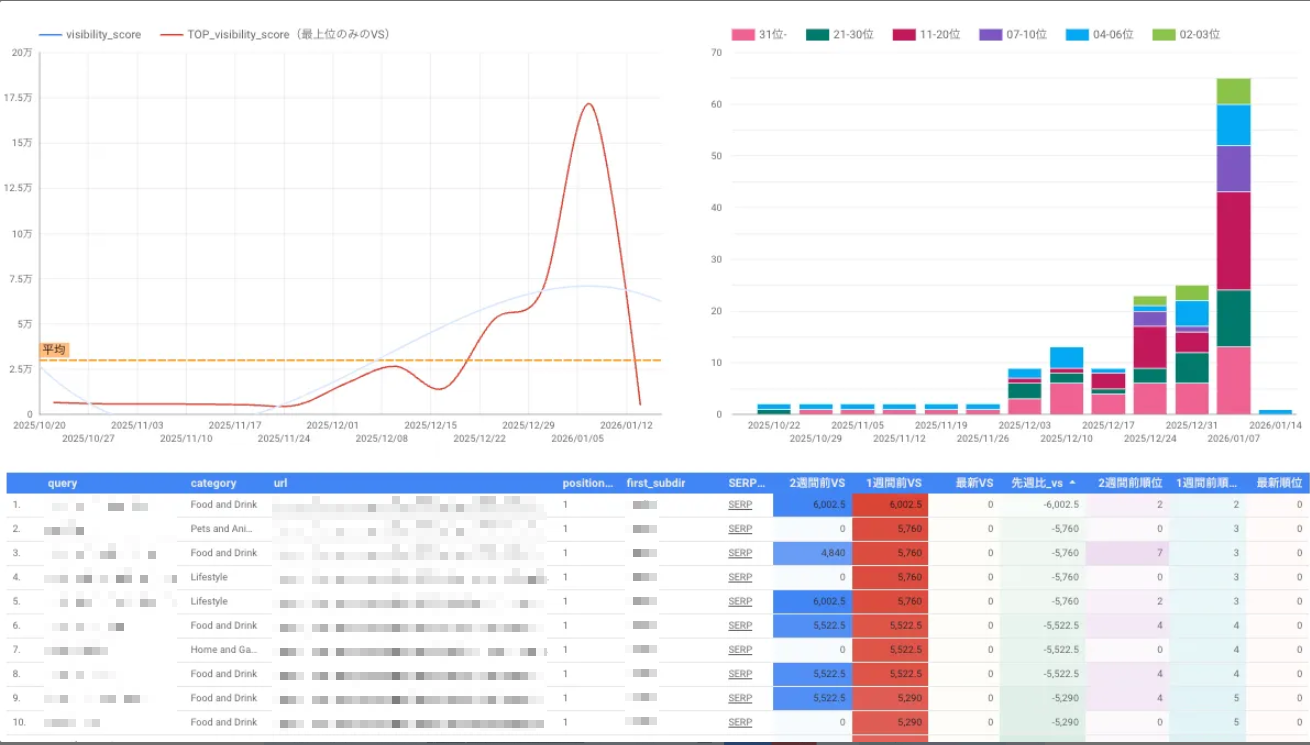
Task: Open the SERP link in row 10
Action: [740, 723]
